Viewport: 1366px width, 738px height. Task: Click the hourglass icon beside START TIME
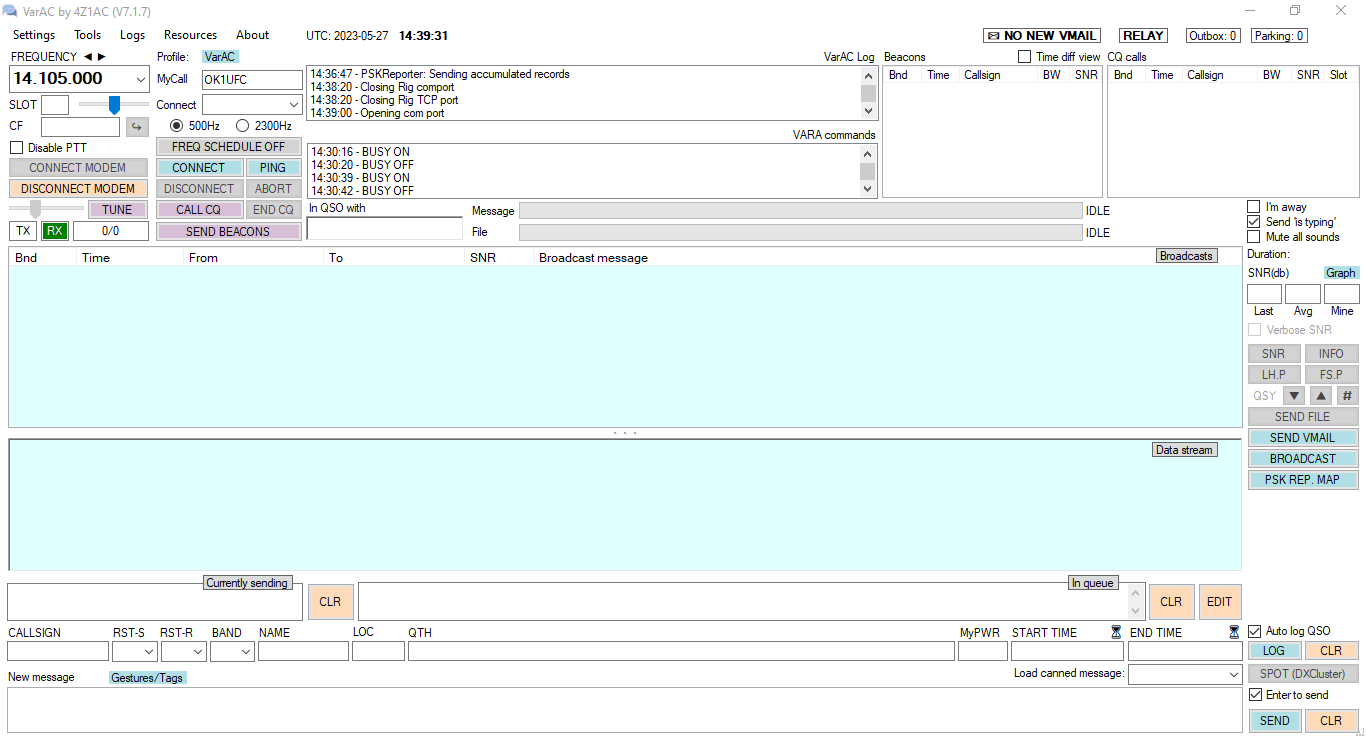pos(1116,632)
